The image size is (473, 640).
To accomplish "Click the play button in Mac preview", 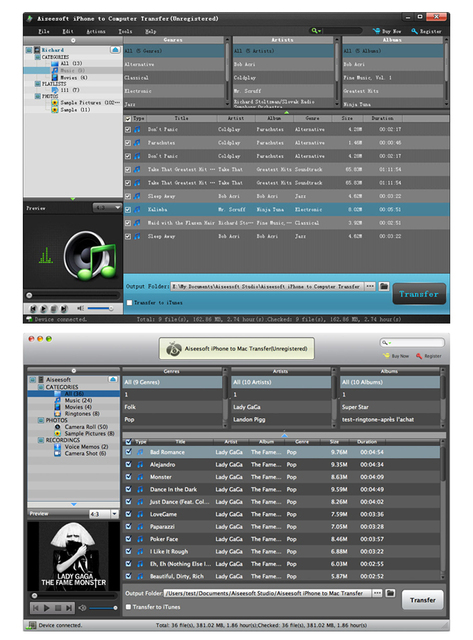I will click(47, 608).
